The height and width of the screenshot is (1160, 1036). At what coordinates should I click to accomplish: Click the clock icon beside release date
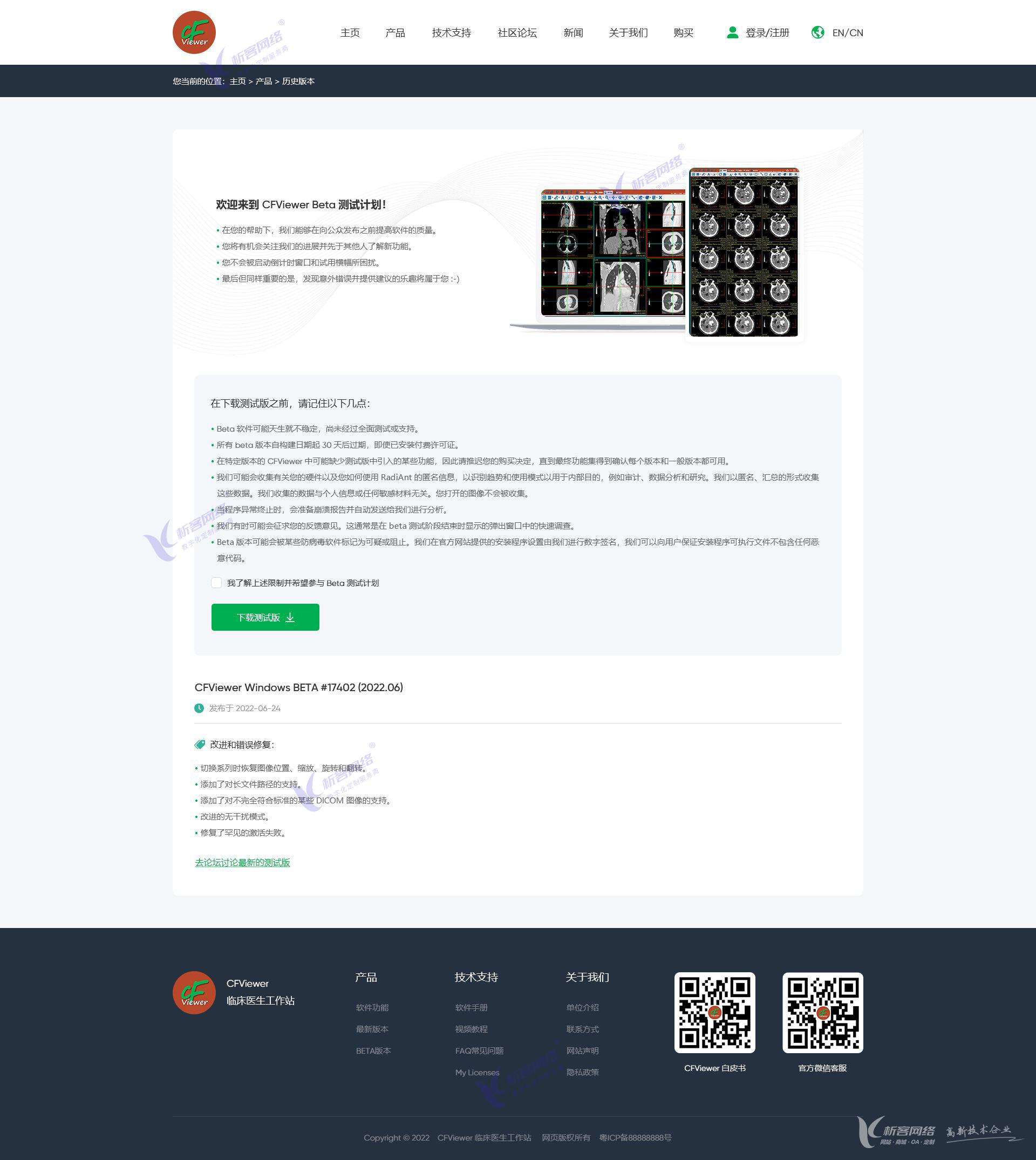click(199, 708)
